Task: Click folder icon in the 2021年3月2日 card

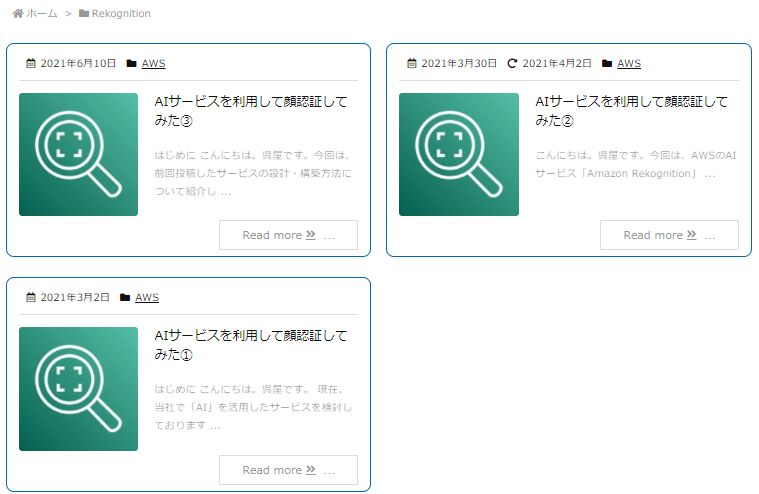Action: [x=125, y=297]
